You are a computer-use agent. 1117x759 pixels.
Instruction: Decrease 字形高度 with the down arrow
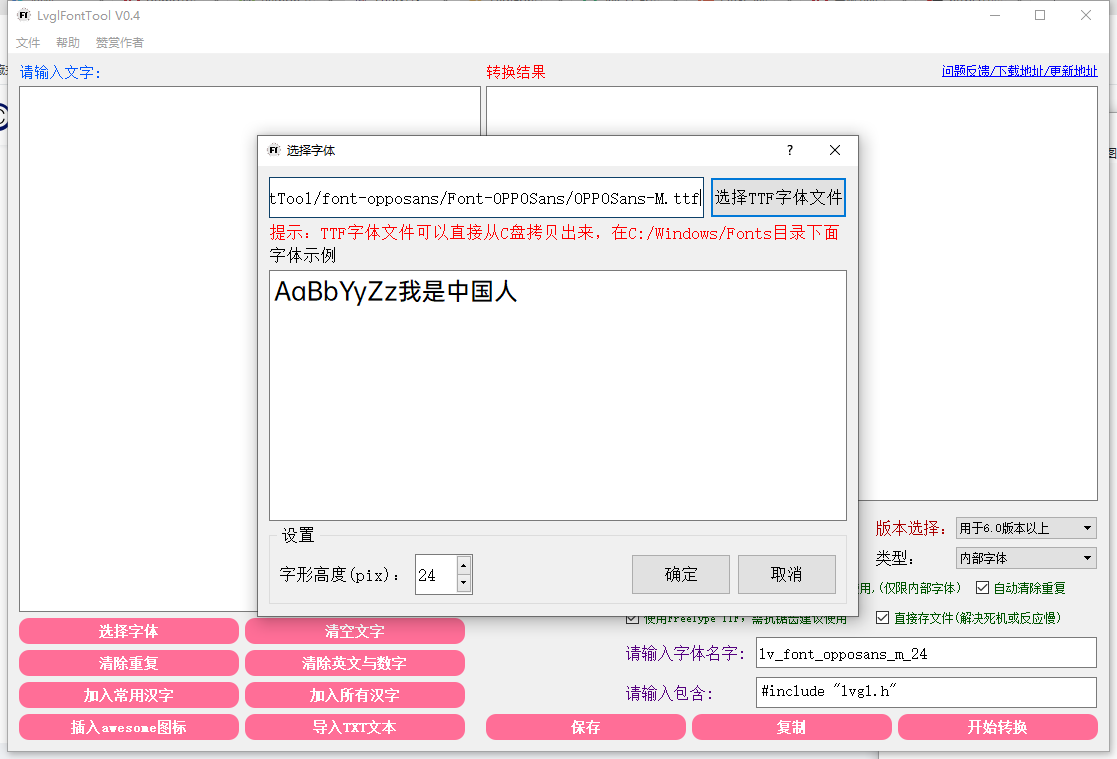[x=463, y=583]
